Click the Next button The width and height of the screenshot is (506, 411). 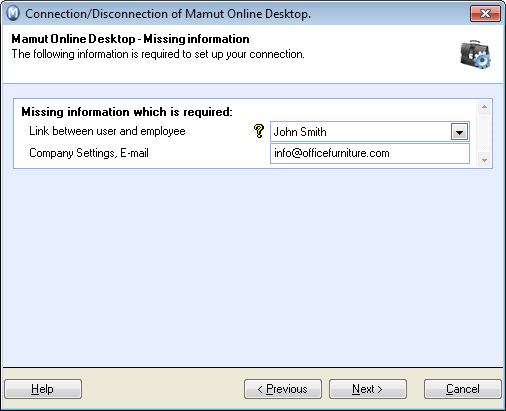click(368, 389)
